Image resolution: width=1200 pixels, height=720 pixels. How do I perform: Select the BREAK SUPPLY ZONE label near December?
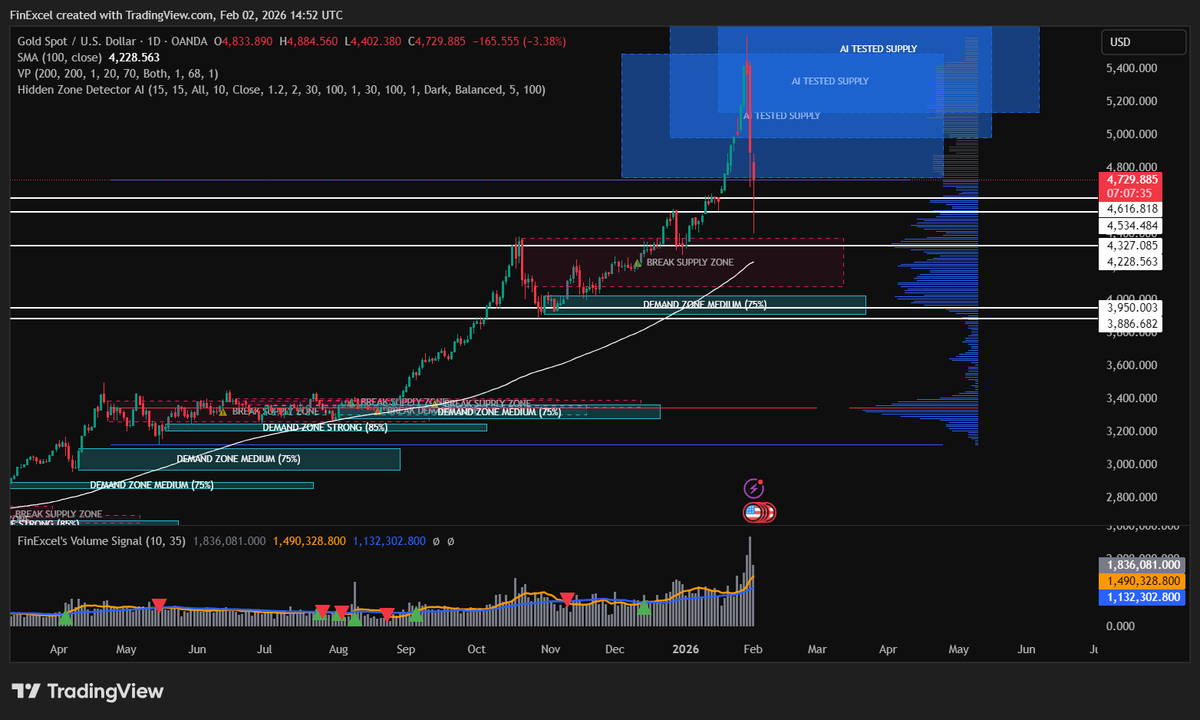click(x=690, y=262)
